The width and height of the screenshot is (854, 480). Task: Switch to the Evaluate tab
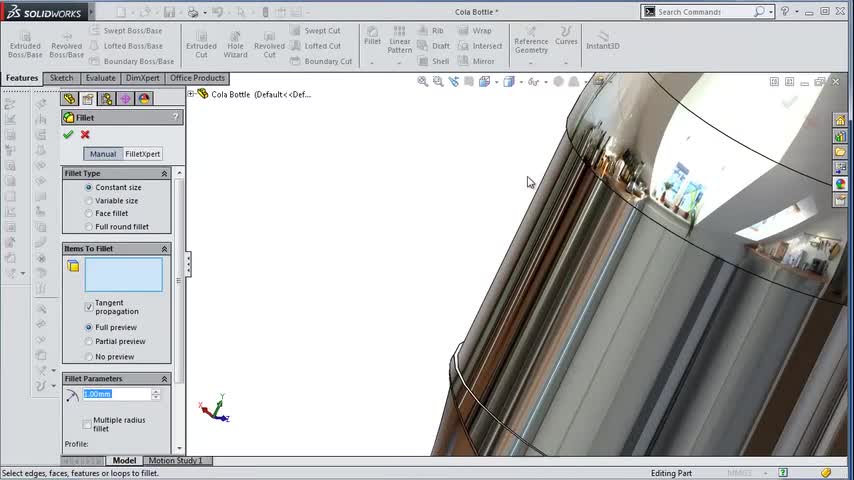pyautogui.click(x=101, y=78)
